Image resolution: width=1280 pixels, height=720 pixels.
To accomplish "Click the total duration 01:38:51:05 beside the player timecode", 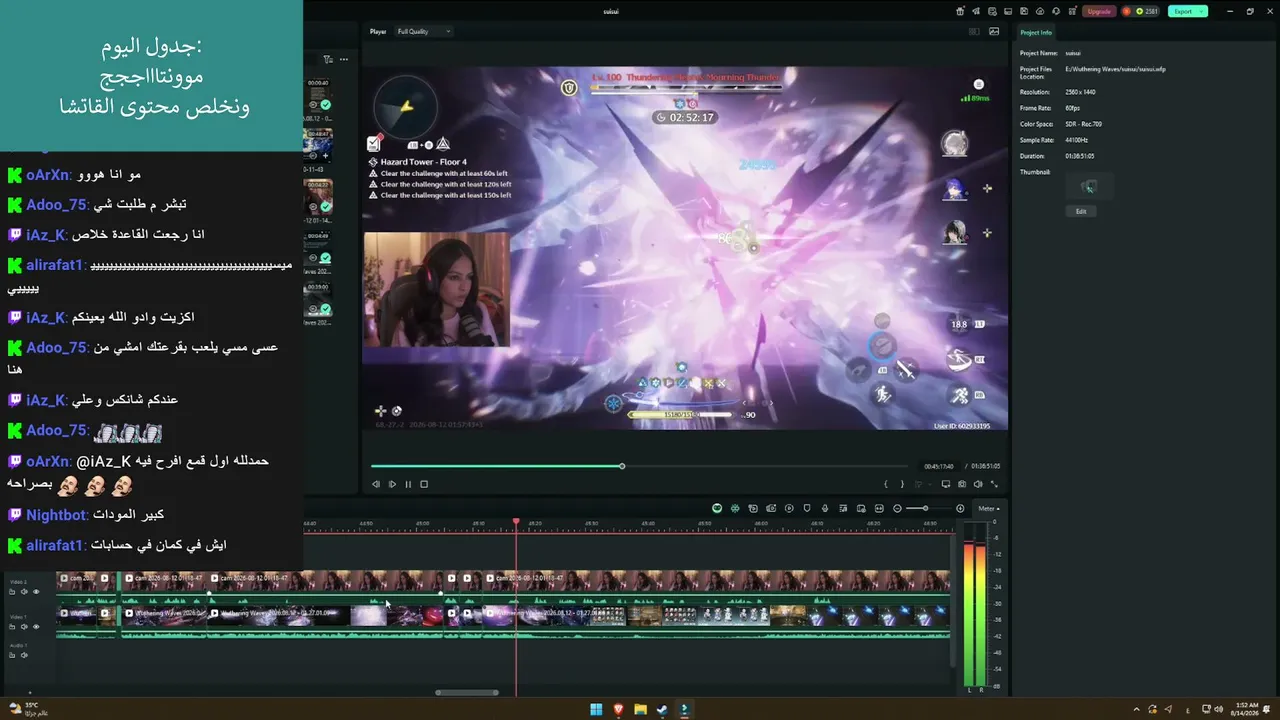I will click(x=986, y=466).
